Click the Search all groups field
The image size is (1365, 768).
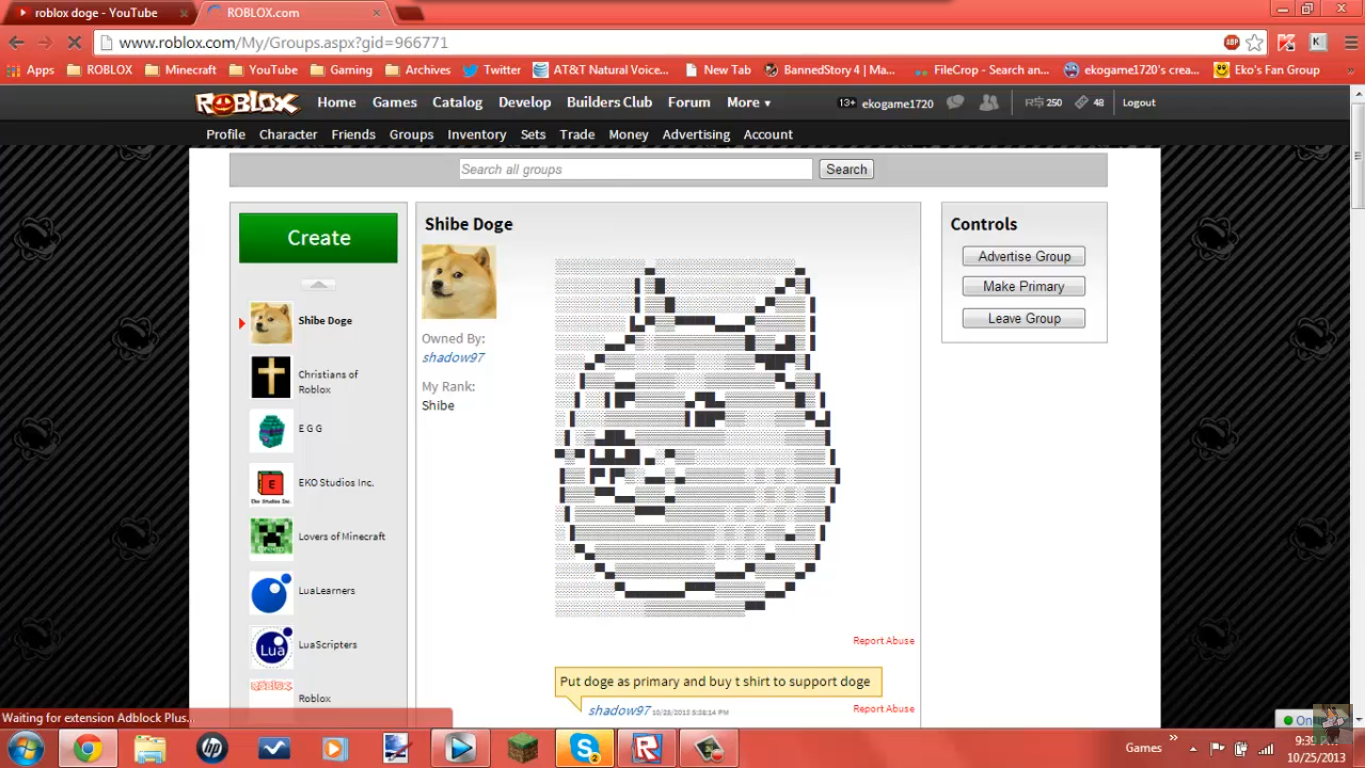click(x=635, y=169)
